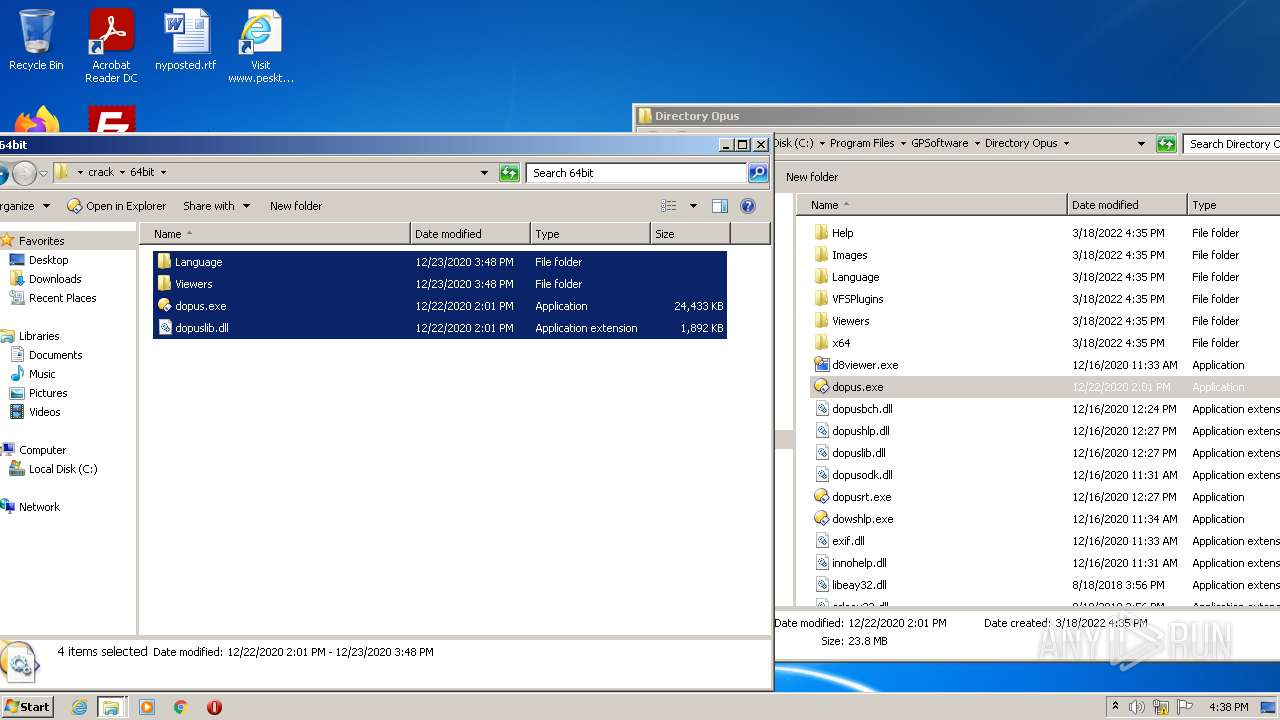Open the Help question mark icon
The width and height of the screenshot is (1280, 720).
(x=747, y=206)
